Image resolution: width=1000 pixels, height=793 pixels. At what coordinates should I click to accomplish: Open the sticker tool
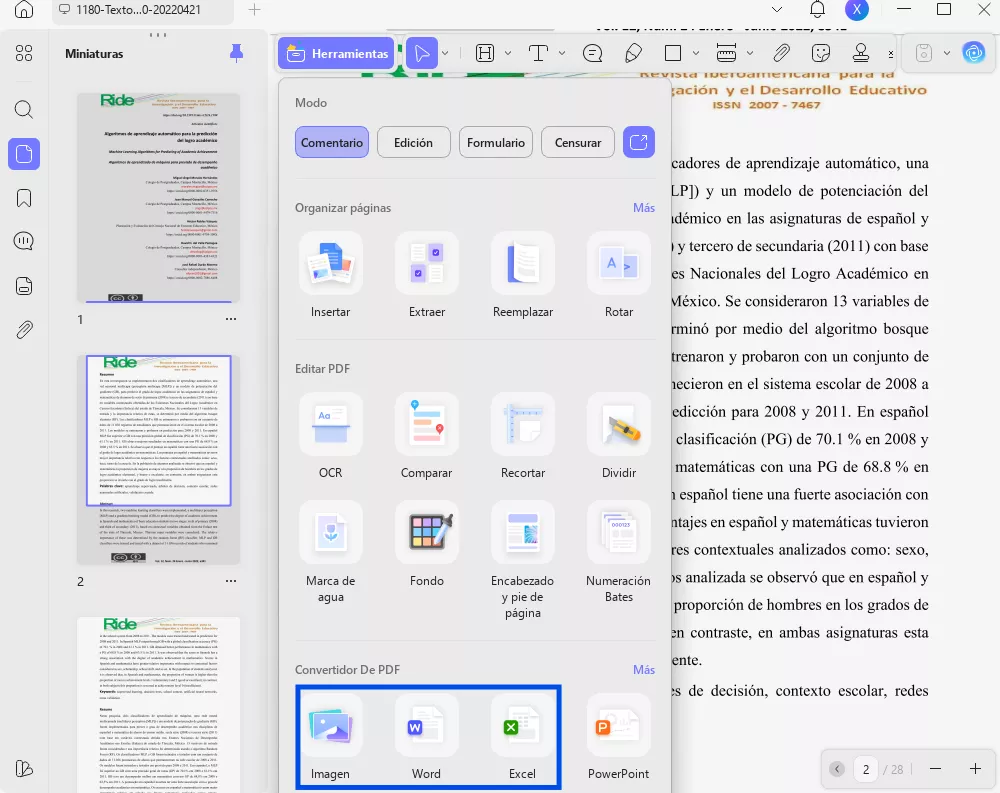point(821,54)
